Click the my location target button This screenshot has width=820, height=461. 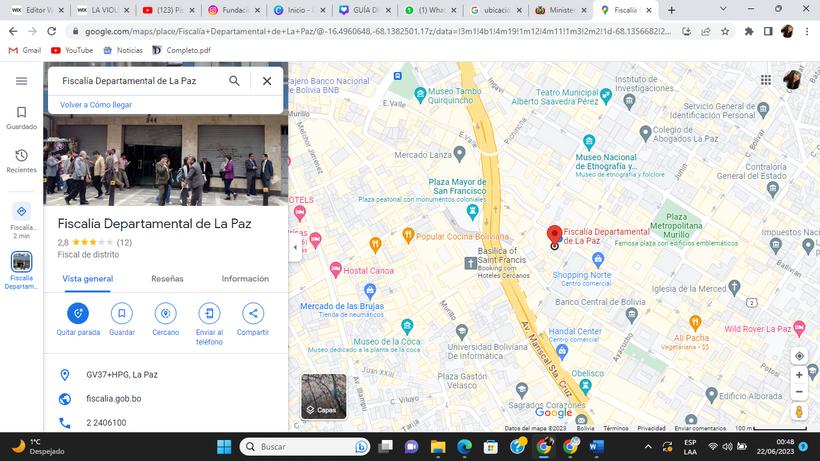click(799, 356)
